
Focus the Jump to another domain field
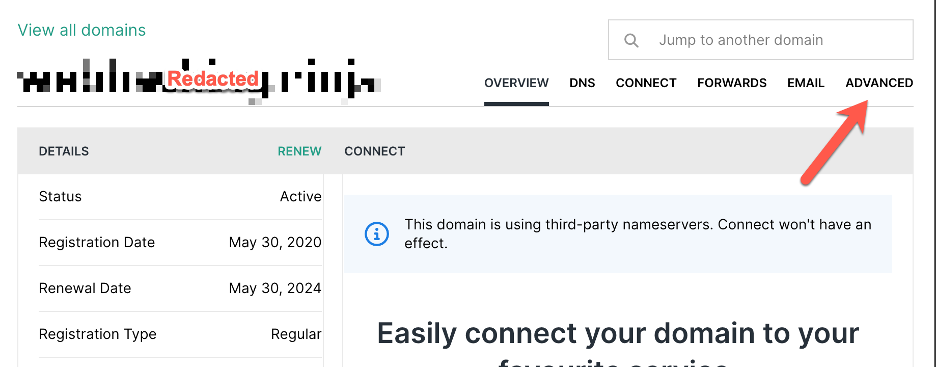(760, 40)
